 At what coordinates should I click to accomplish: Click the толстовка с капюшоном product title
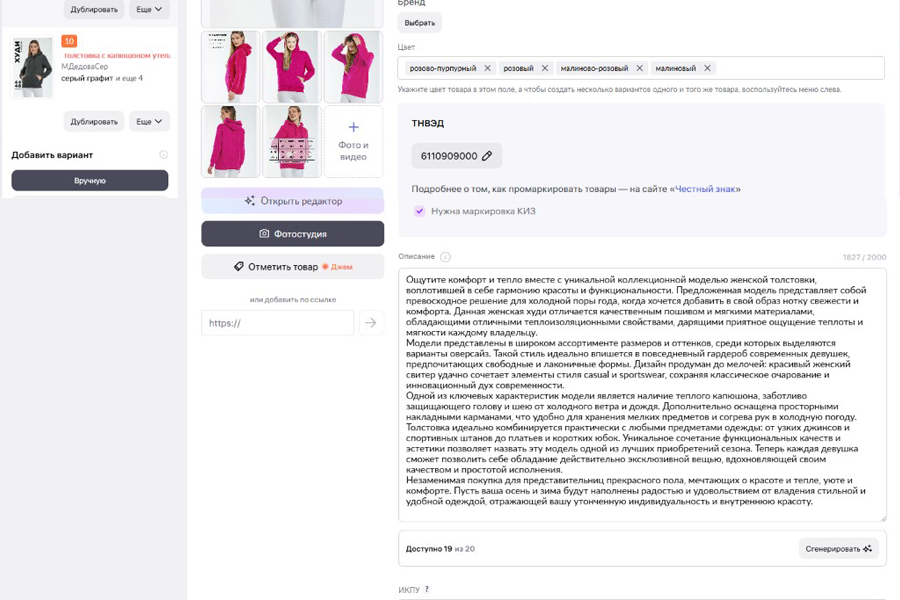[x=117, y=56]
